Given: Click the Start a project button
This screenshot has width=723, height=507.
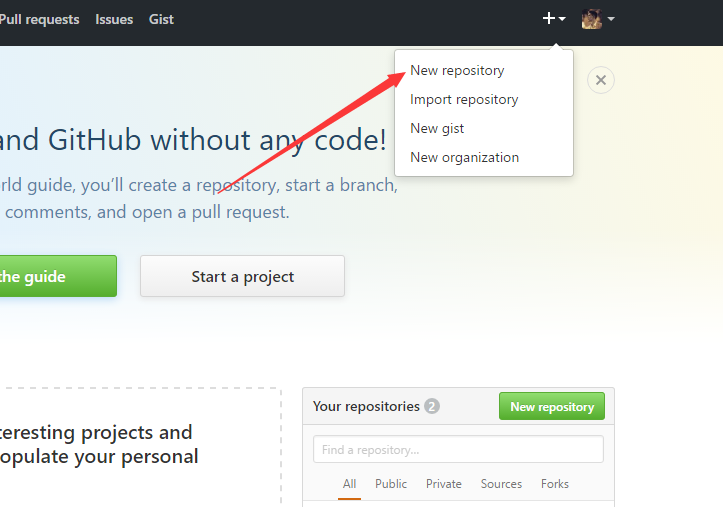Looking at the screenshot, I should coord(243,276).
